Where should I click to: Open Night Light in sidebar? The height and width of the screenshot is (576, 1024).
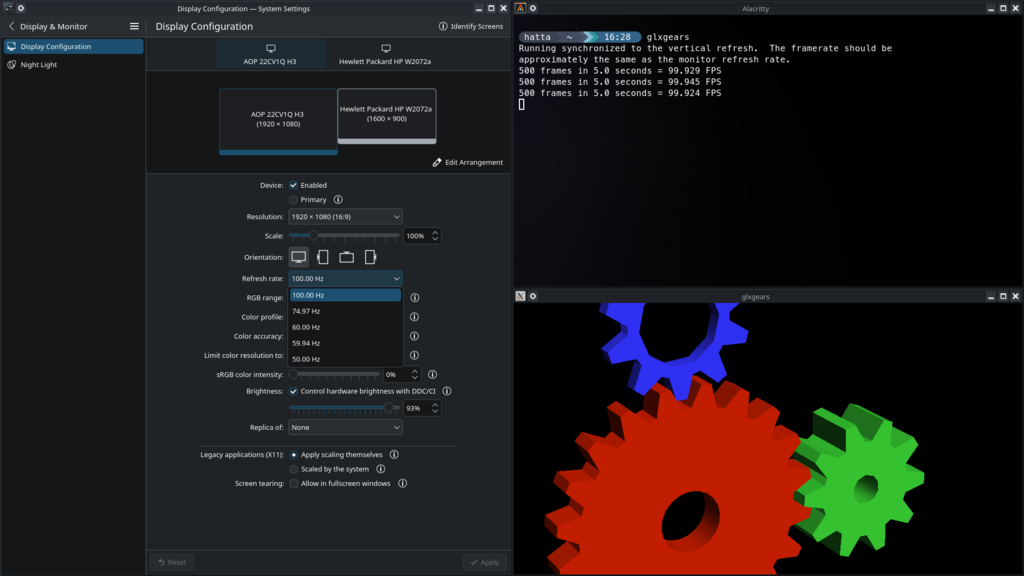point(73,65)
